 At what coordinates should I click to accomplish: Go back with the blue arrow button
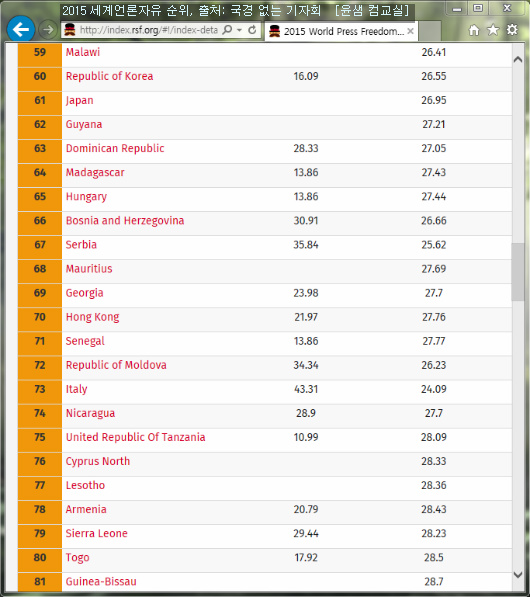(21, 29)
